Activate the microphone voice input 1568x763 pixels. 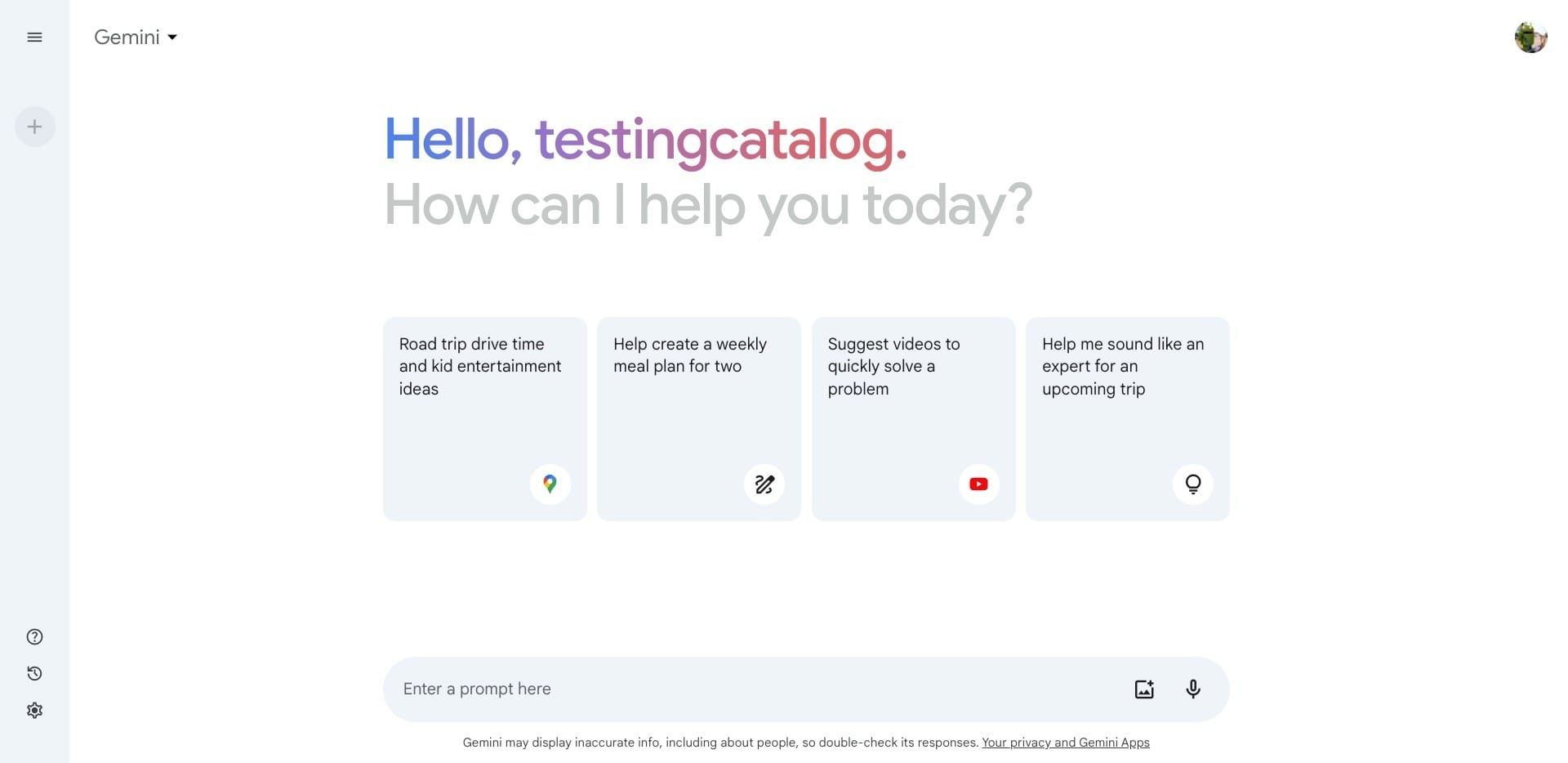tap(1193, 689)
